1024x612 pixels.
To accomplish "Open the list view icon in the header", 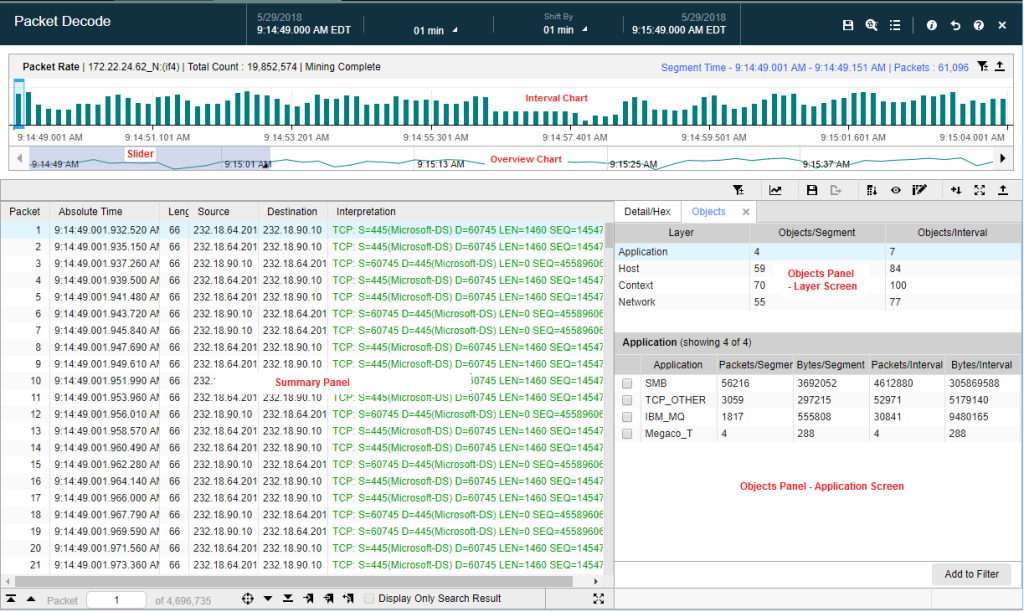I will 895,25.
